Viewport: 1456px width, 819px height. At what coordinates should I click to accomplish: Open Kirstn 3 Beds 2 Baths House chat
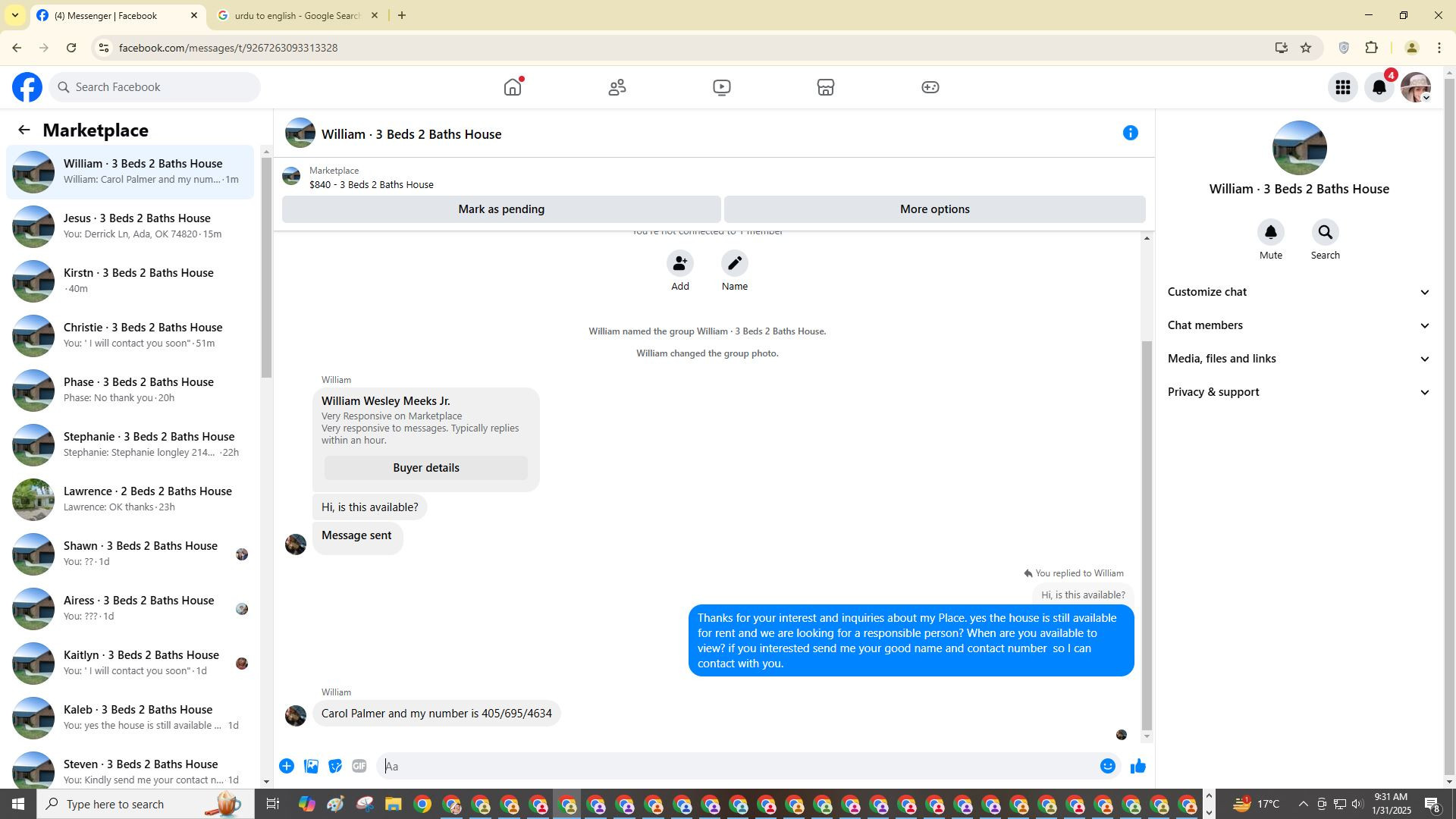[x=130, y=281]
